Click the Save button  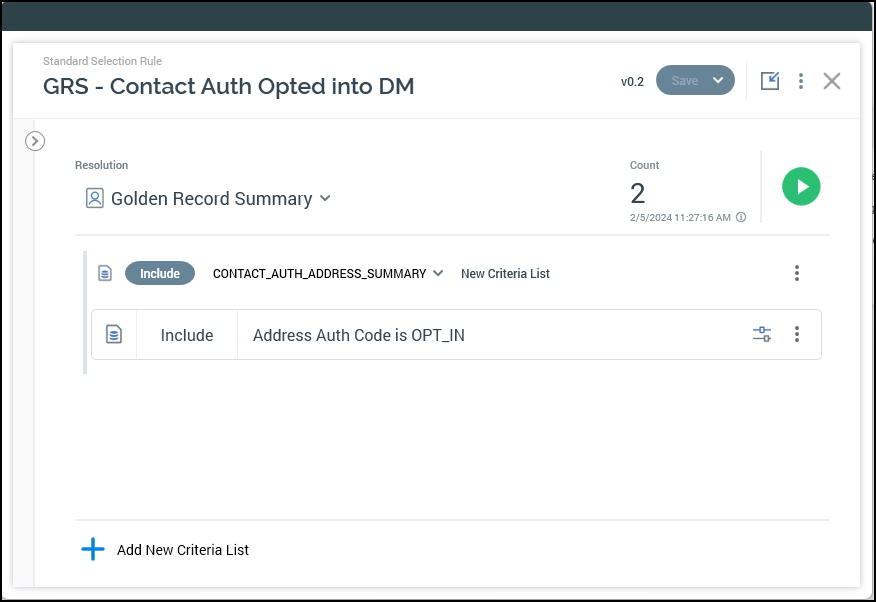684,81
